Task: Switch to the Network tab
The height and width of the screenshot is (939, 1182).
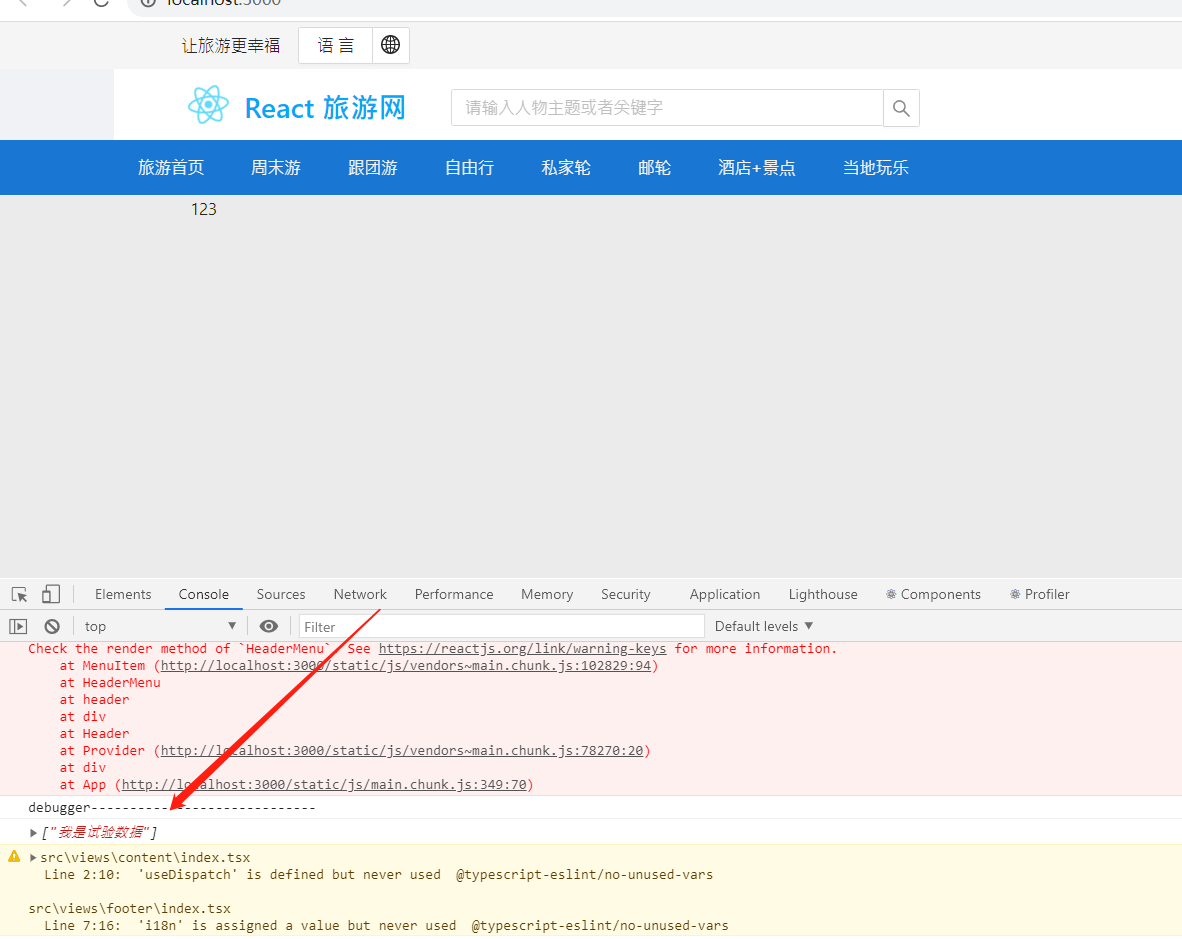Action: pos(359,593)
